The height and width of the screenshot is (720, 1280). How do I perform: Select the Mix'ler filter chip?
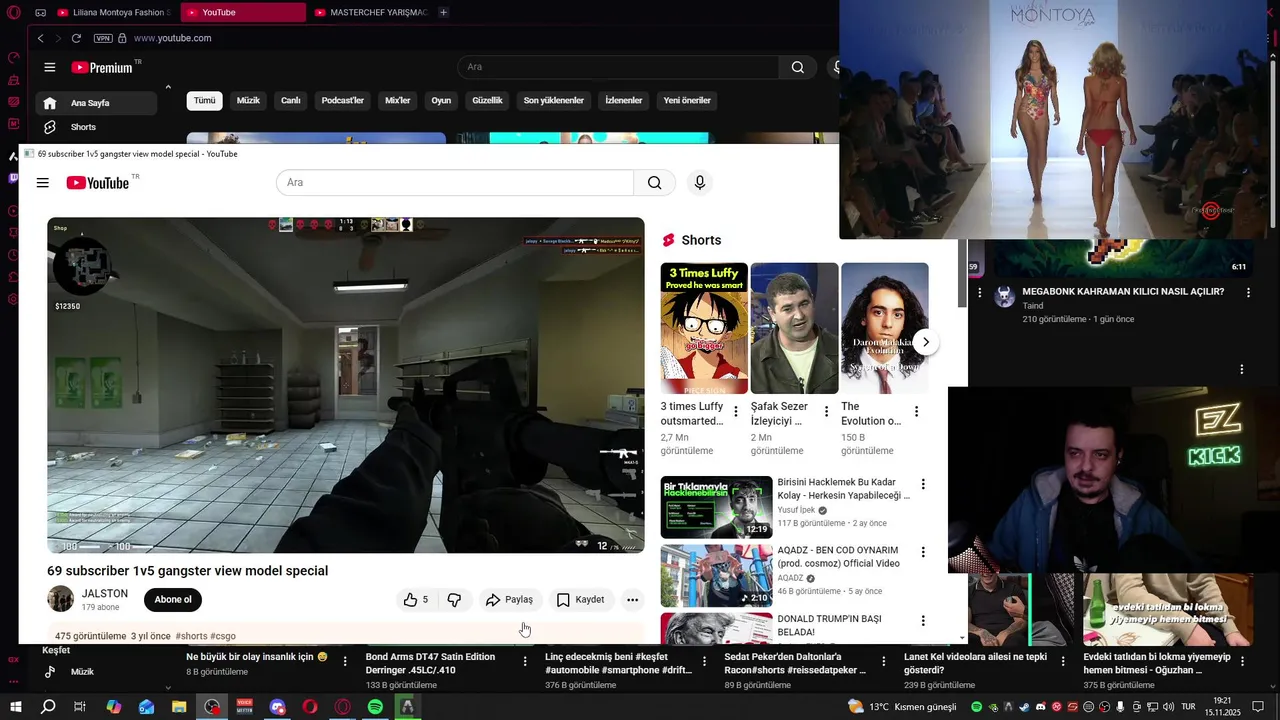(398, 100)
